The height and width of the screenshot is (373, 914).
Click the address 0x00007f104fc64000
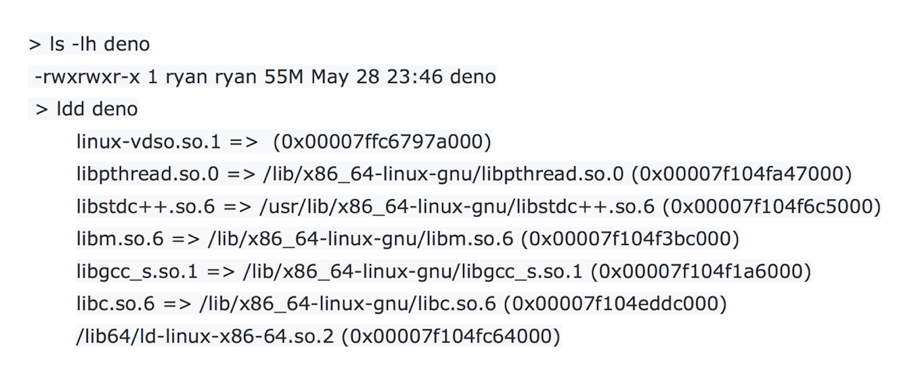click(451, 336)
